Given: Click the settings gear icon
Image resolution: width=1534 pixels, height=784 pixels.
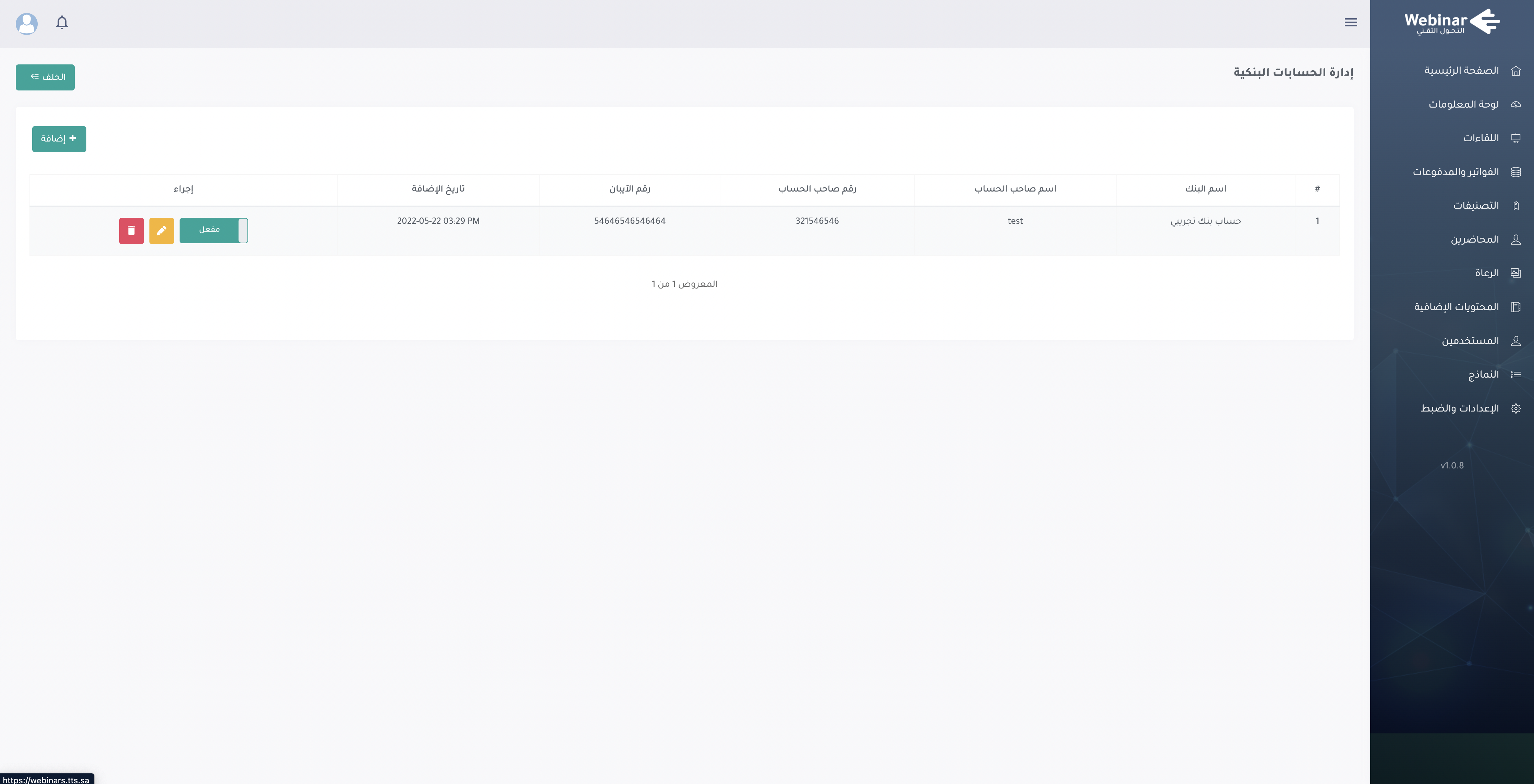Looking at the screenshot, I should tap(1516, 408).
